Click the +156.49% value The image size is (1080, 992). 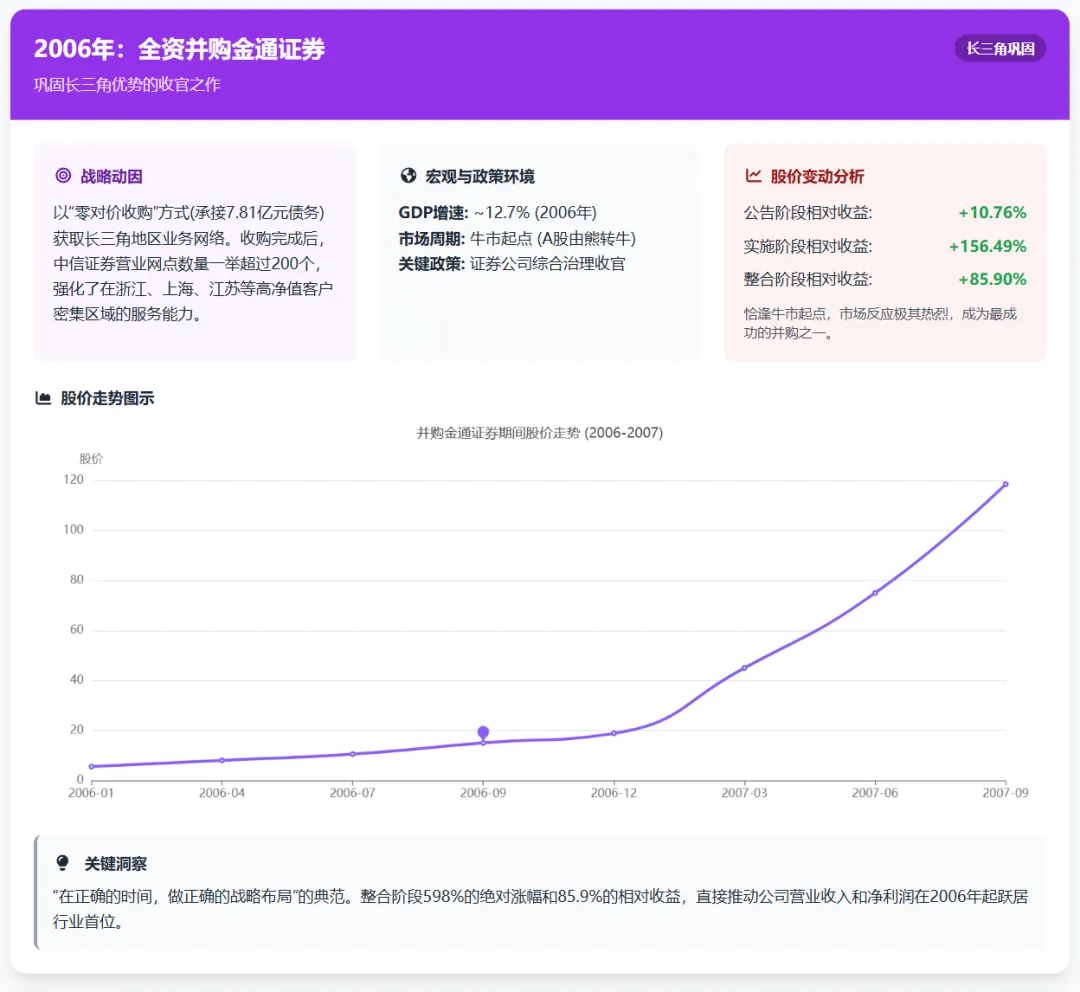click(987, 246)
